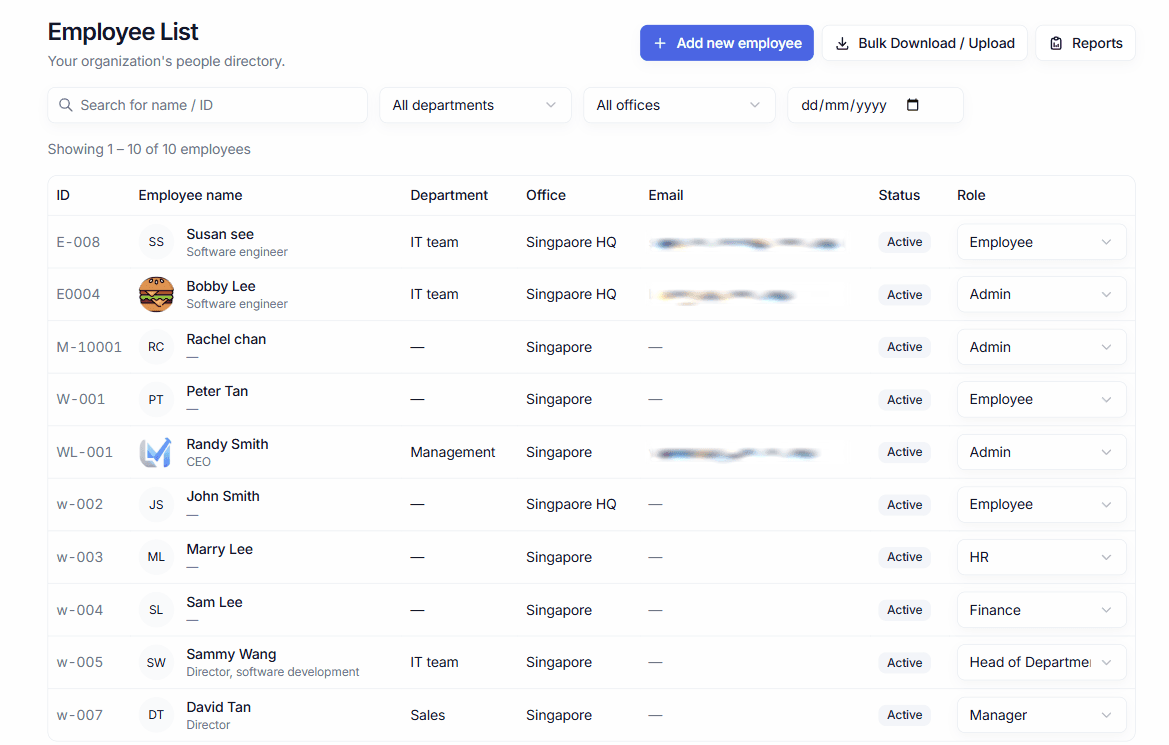The height and width of the screenshot is (745, 1169).
Task: Click Sales department in David Tan row
Action: pyautogui.click(x=427, y=715)
